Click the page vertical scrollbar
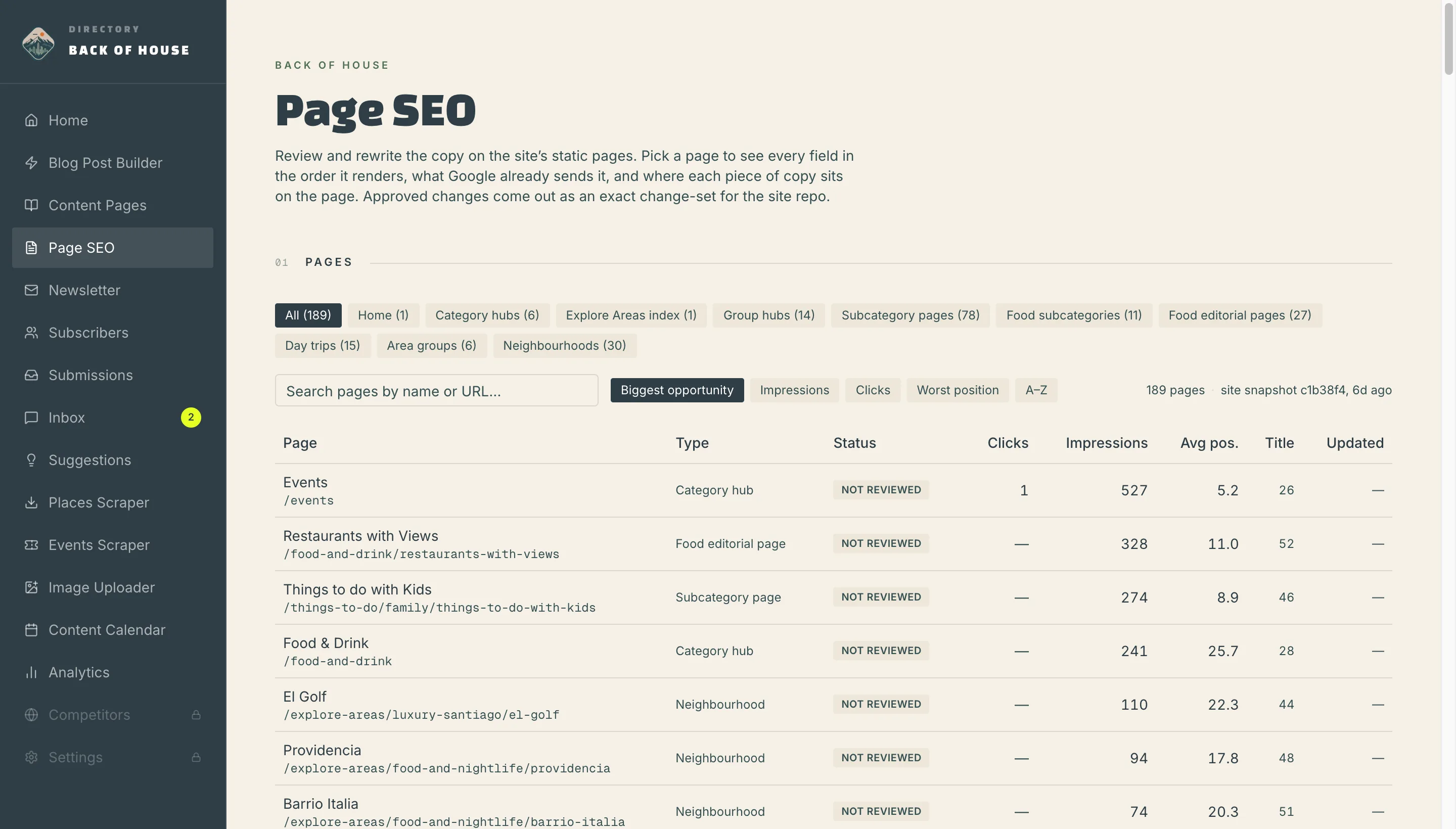Screen dimensions: 1456x829 tap(1449, 39)
